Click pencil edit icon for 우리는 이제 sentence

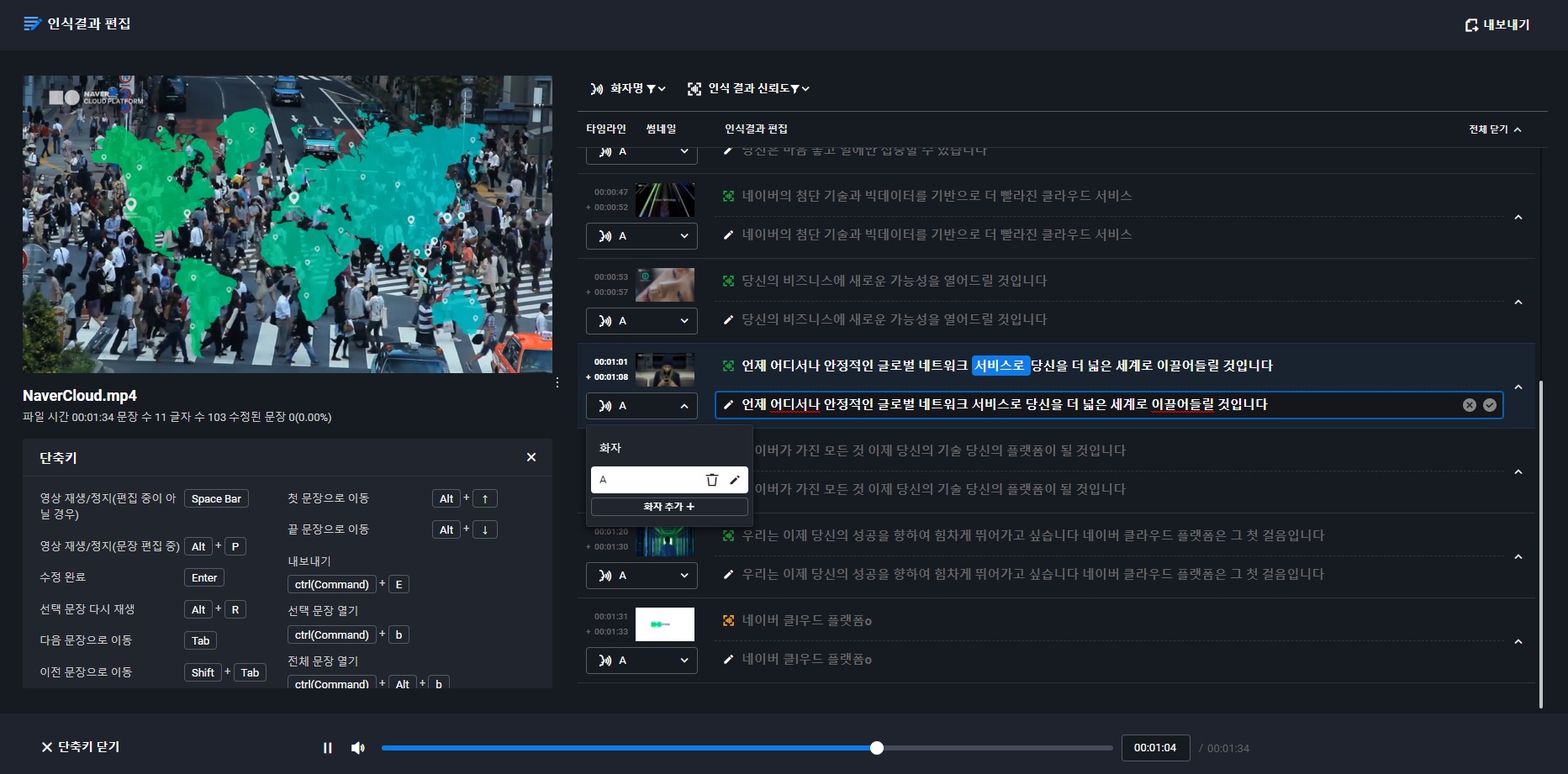728,574
